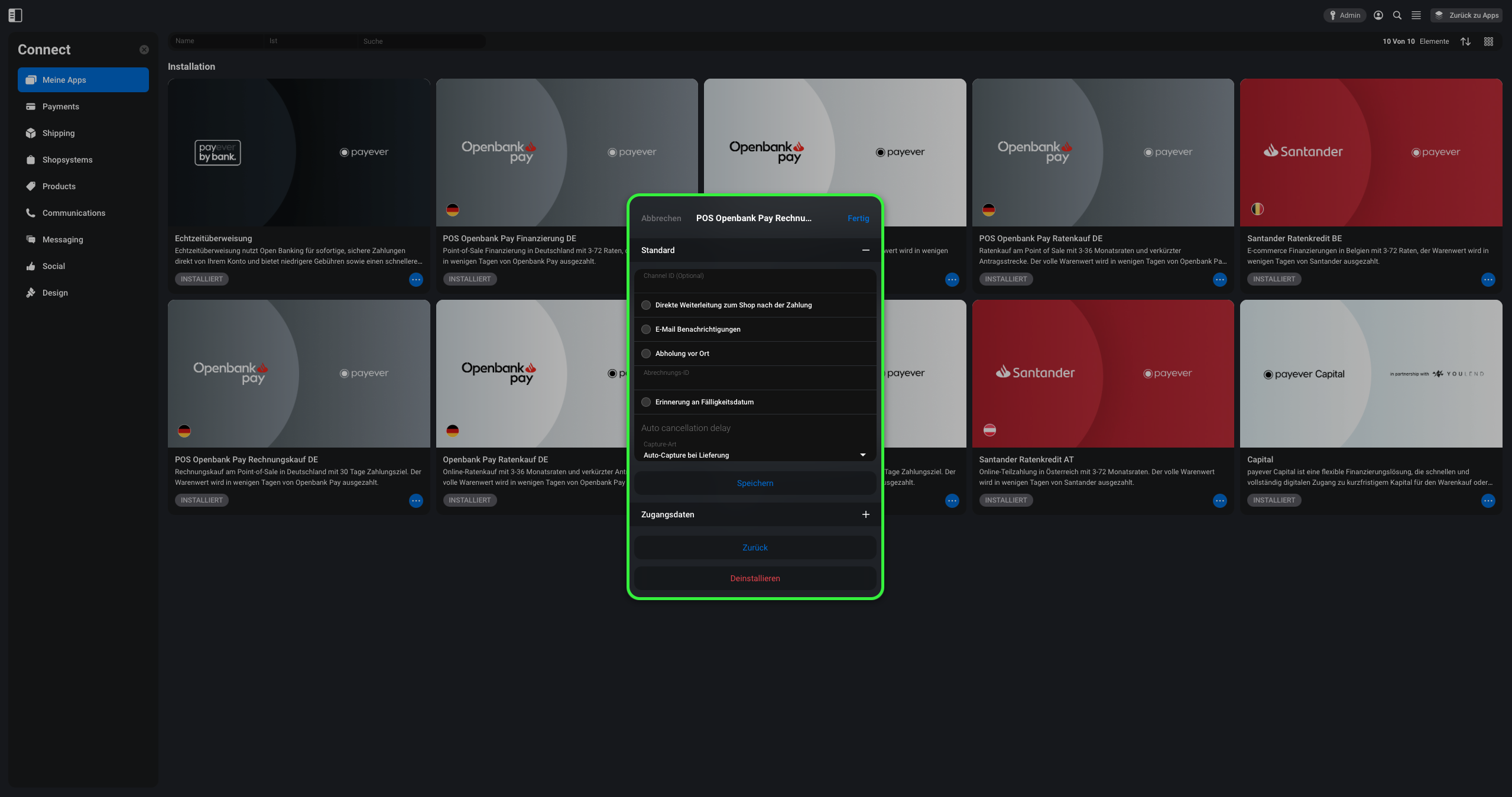Open the Capture-Art dropdown

pyautogui.click(x=755, y=451)
